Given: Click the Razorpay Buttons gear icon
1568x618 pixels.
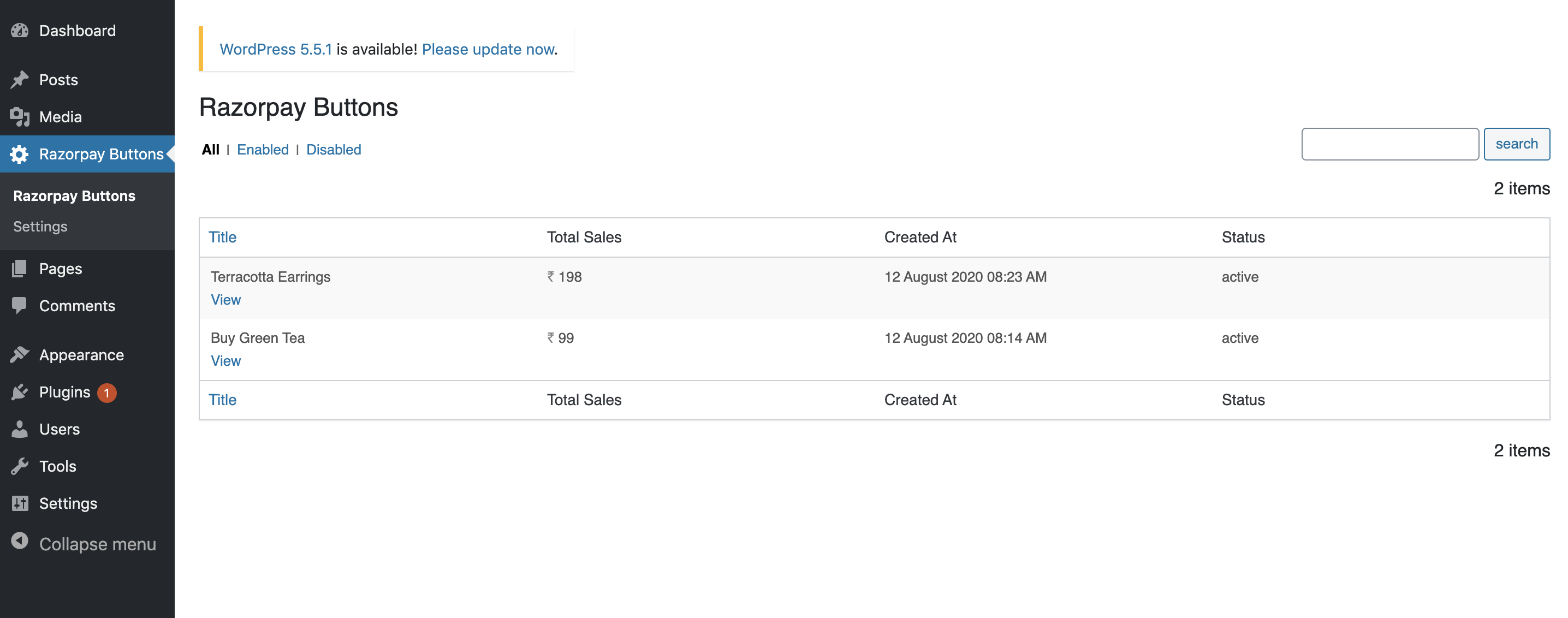Looking at the screenshot, I should tap(20, 154).
